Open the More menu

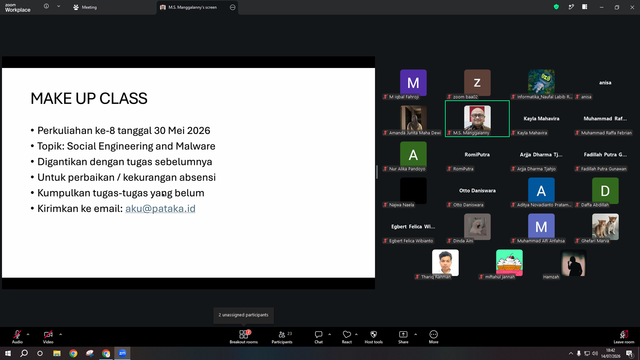[x=433, y=337]
